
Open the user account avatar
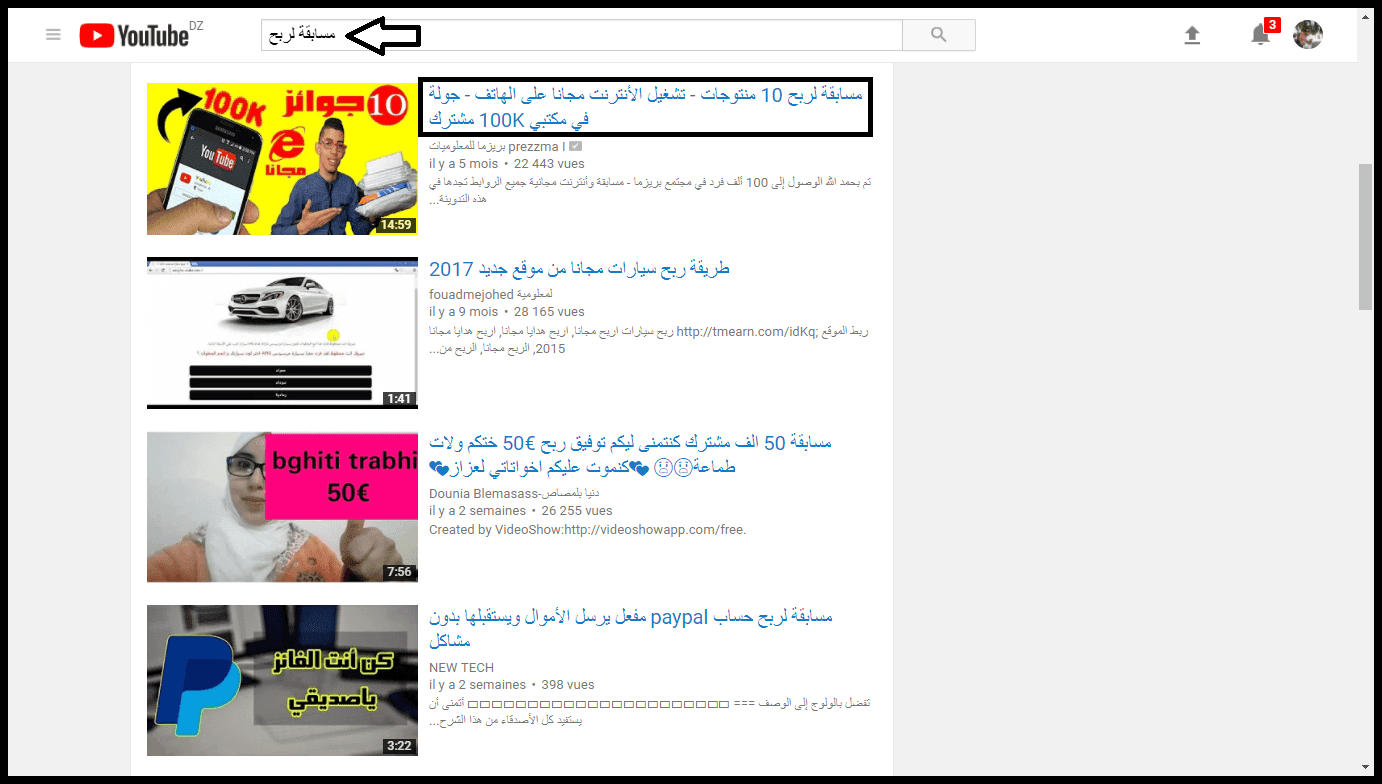click(x=1307, y=35)
